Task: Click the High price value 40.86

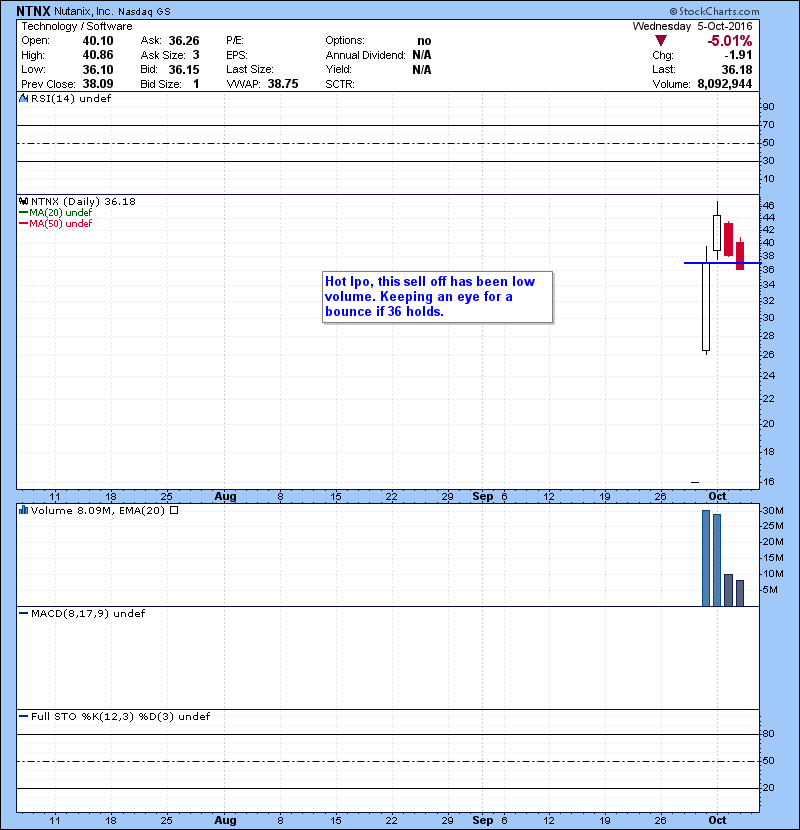Action: [x=98, y=55]
